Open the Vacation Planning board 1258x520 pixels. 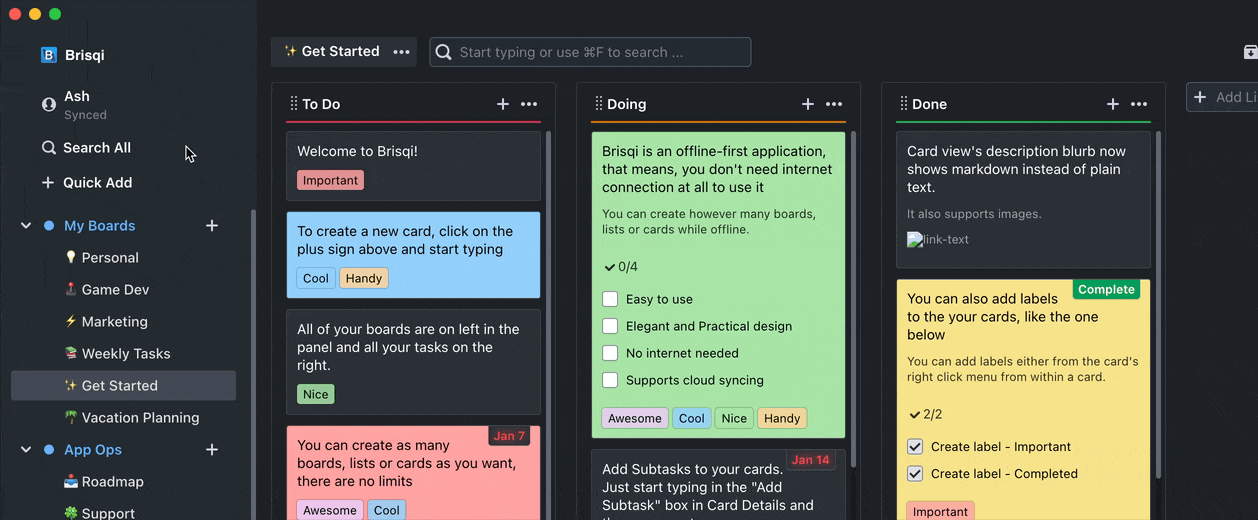click(123, 418)
